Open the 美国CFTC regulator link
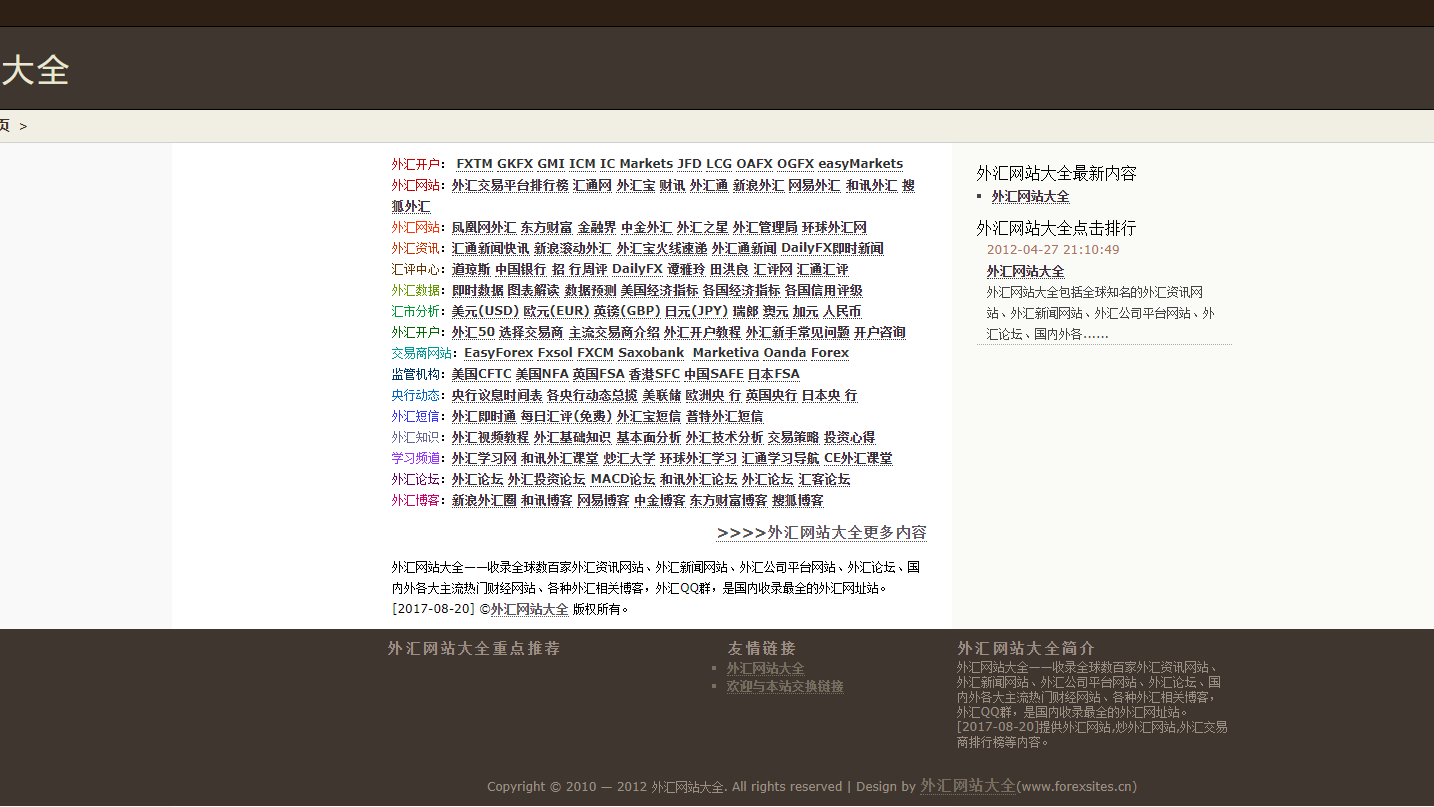1434x807 pixels. [481, 374]
